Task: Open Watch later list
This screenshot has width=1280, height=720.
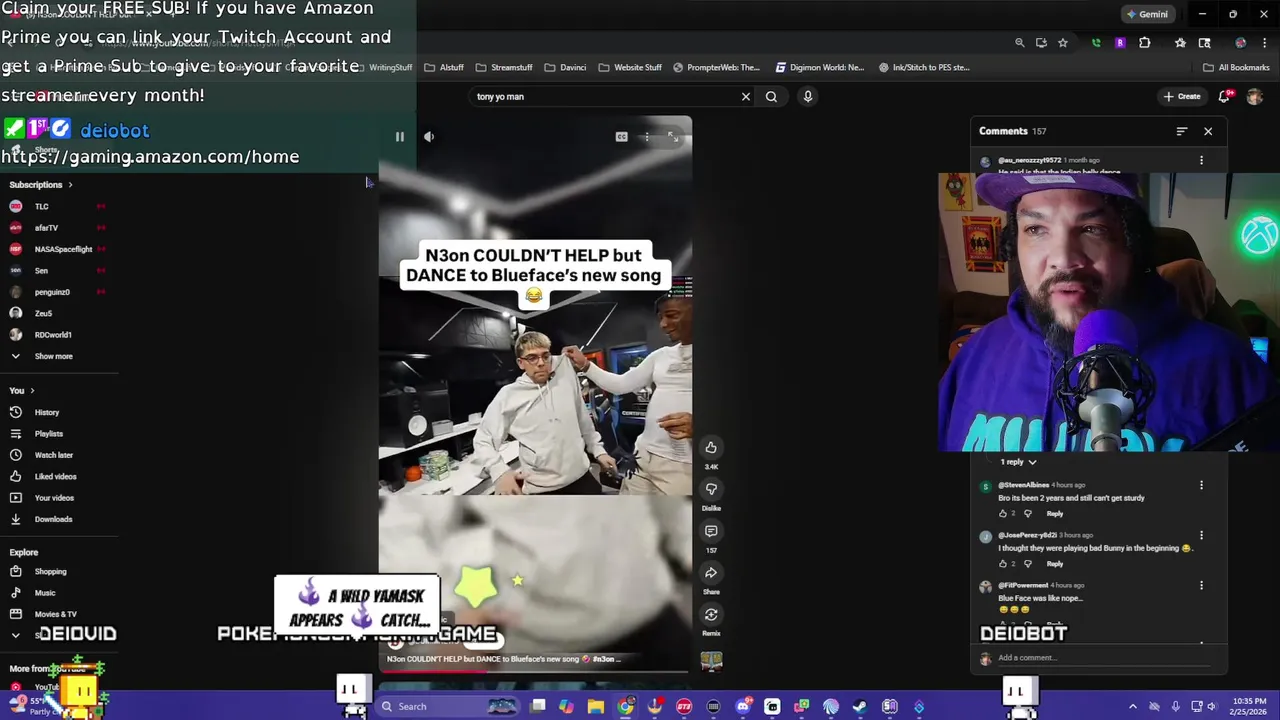Action: (x=55, y=455)
